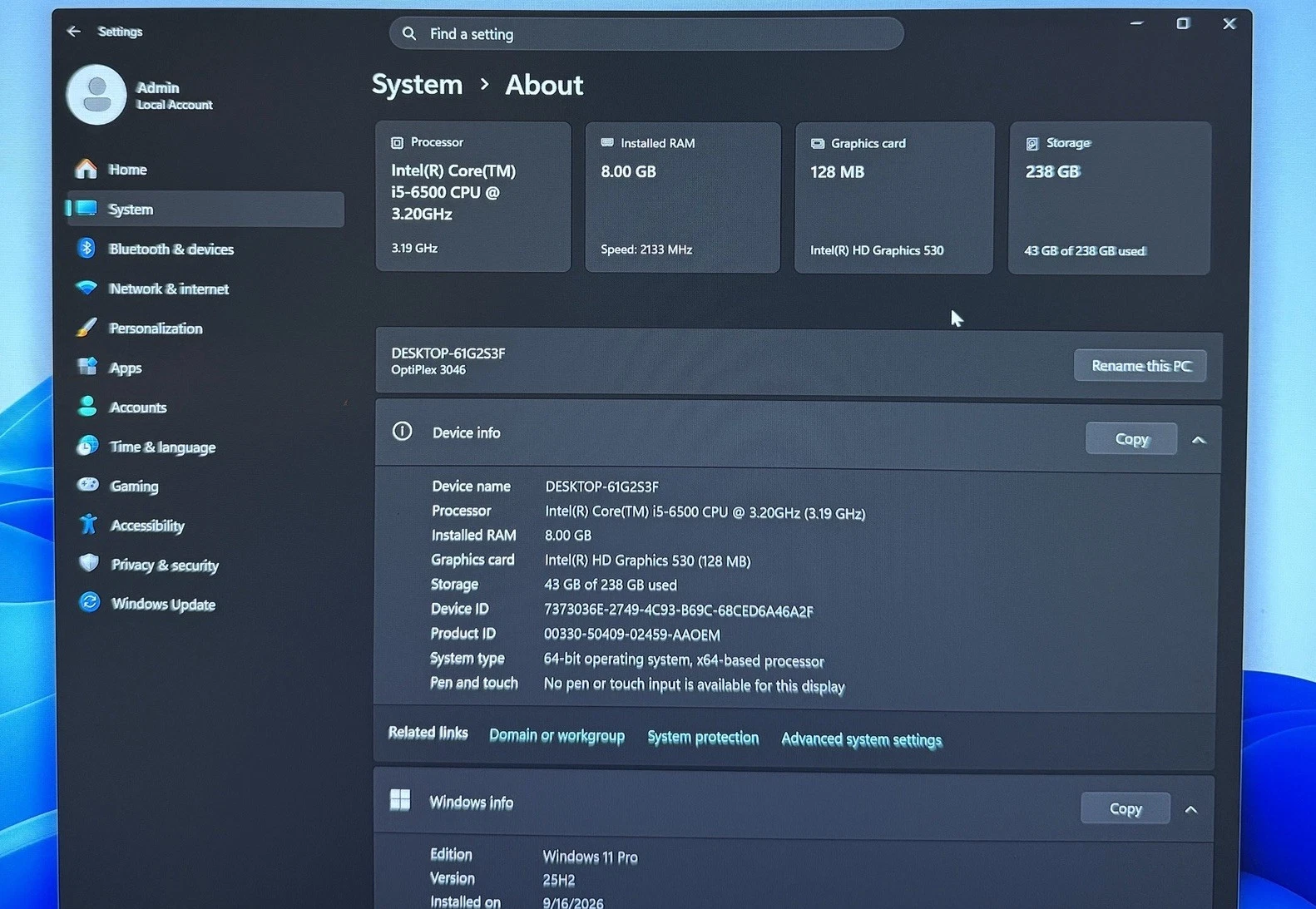Maximize the Settings window
Image resolution: width=1316 pixels, height=909 pixels.
(1183, 24)
